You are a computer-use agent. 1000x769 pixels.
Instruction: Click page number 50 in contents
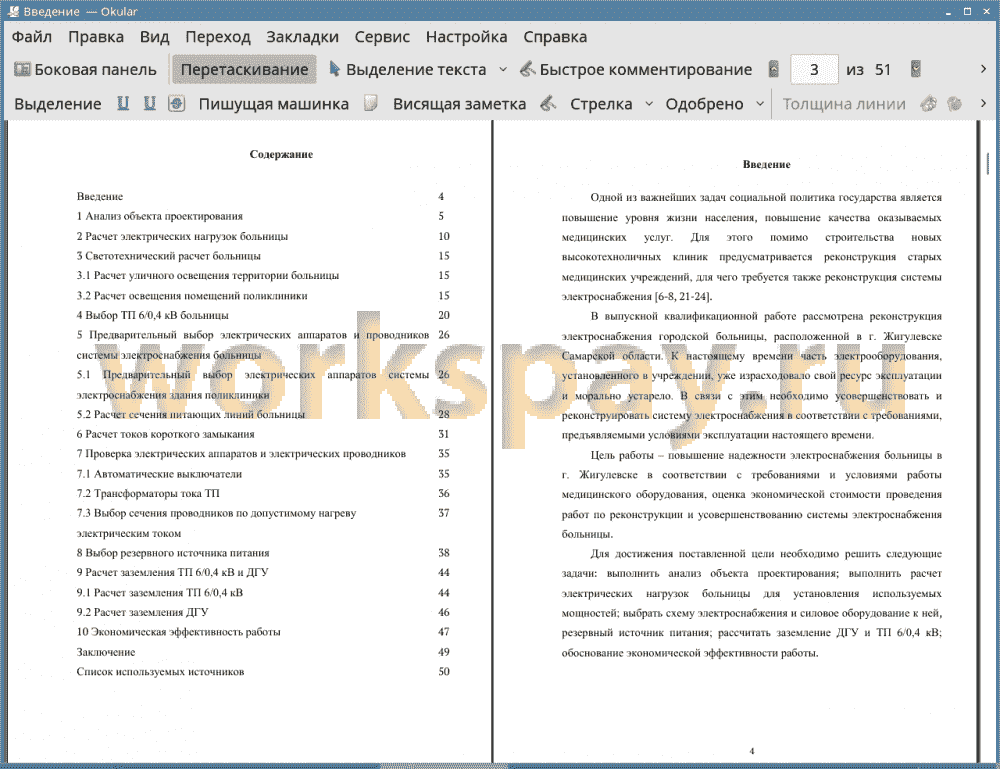[x=444, y=671]
